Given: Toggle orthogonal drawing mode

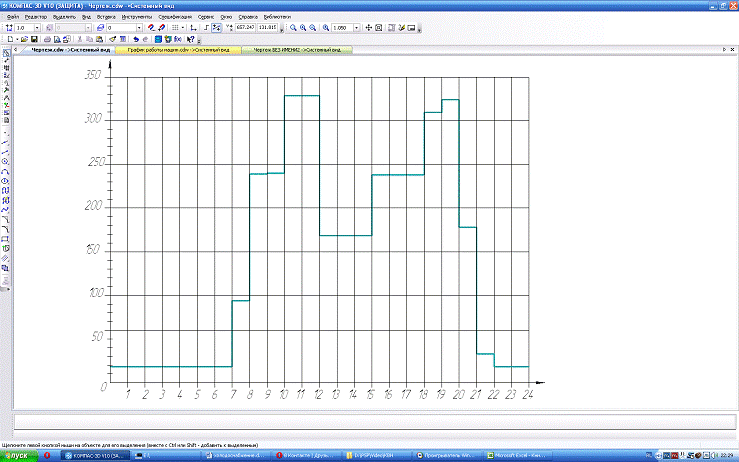Looking at the screenshot, I should (x=206, y=27).
